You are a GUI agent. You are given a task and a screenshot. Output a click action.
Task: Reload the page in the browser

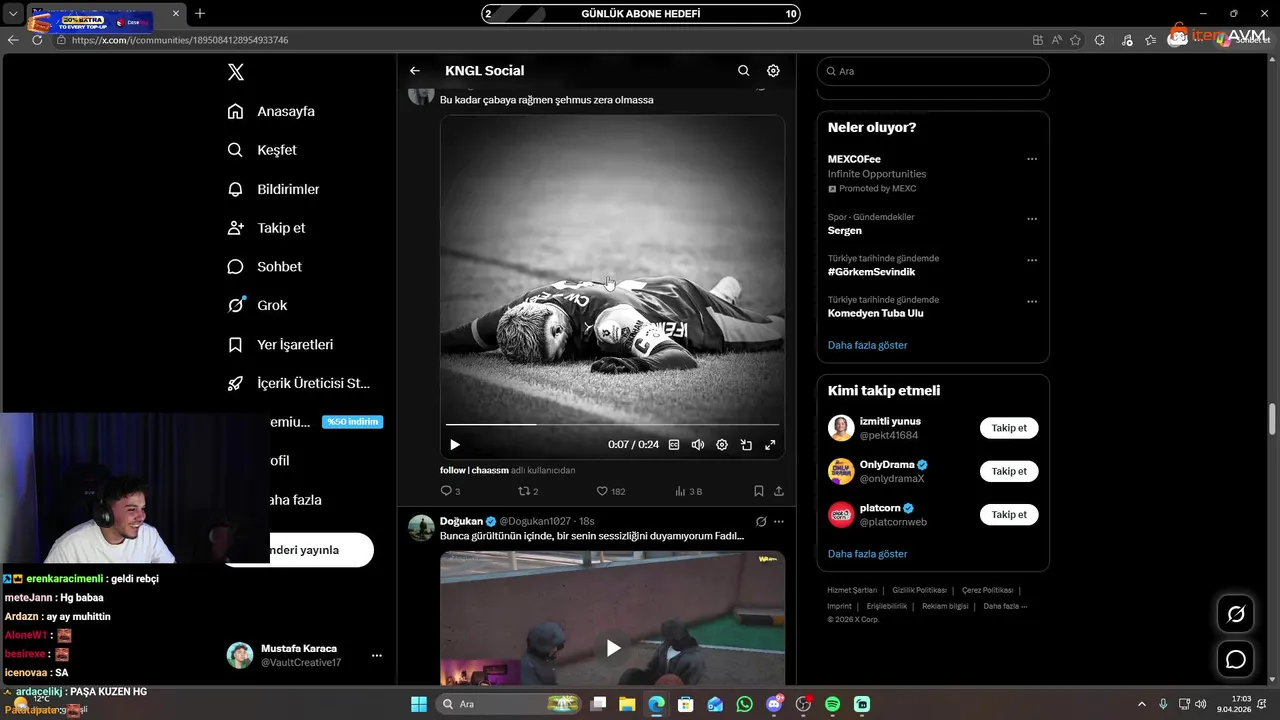(38, 40)
